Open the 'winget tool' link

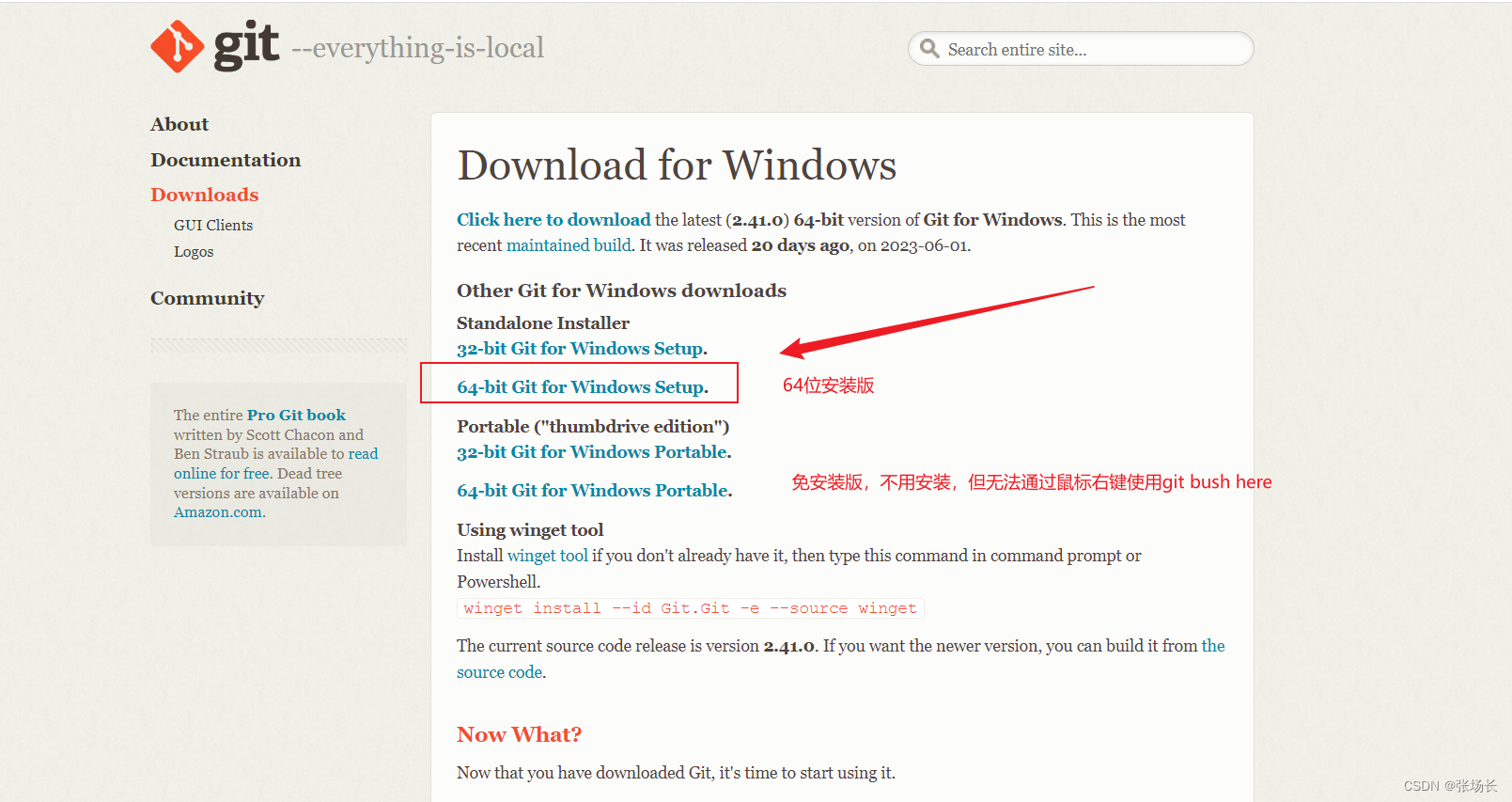tap(548, 556)
